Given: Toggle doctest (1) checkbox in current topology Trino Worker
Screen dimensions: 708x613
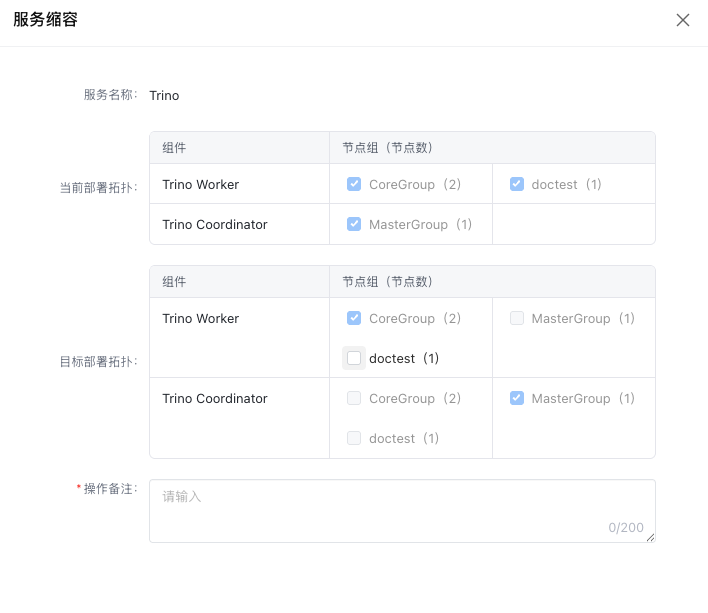Looking at the screenshot, I should click(x=517, y=184).
